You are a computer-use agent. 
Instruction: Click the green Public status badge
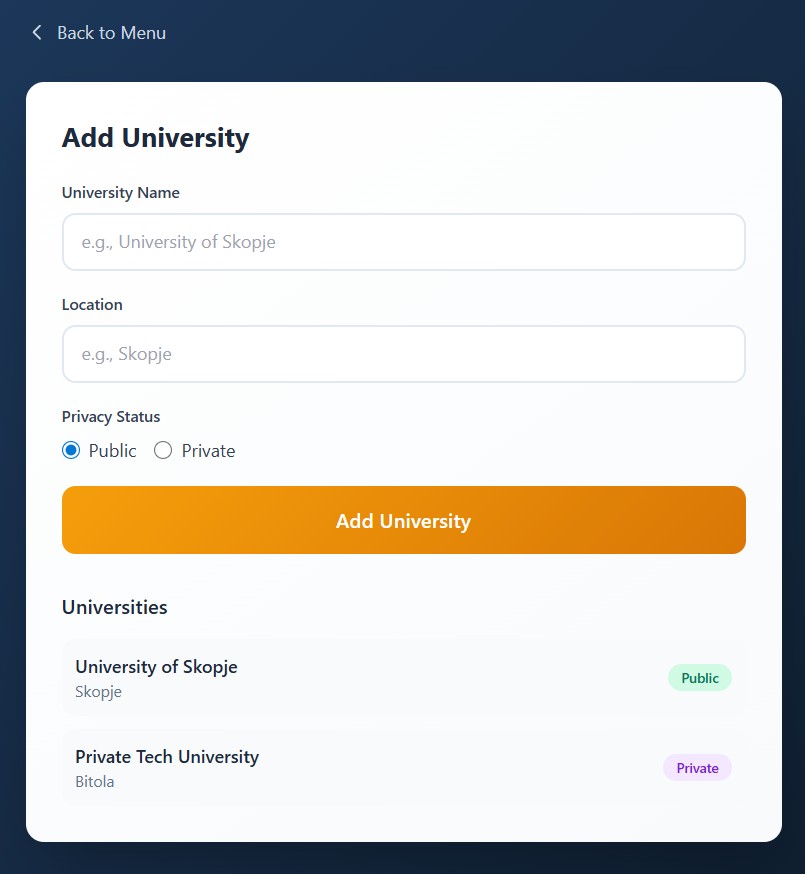(699, 678)
